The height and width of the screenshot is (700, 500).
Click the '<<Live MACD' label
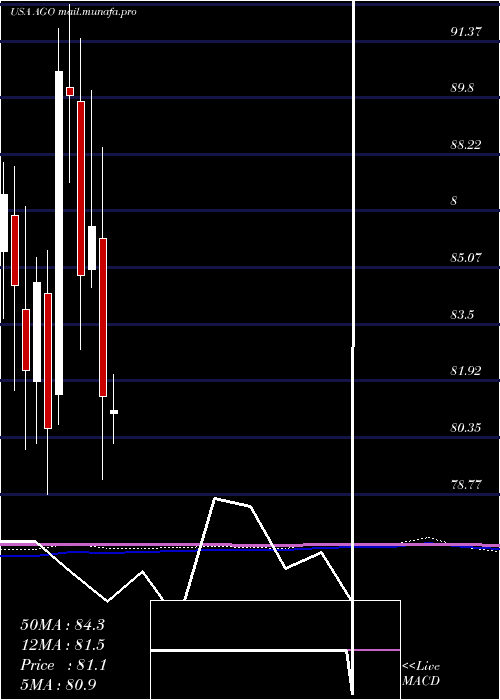click(x=421, y=673)
